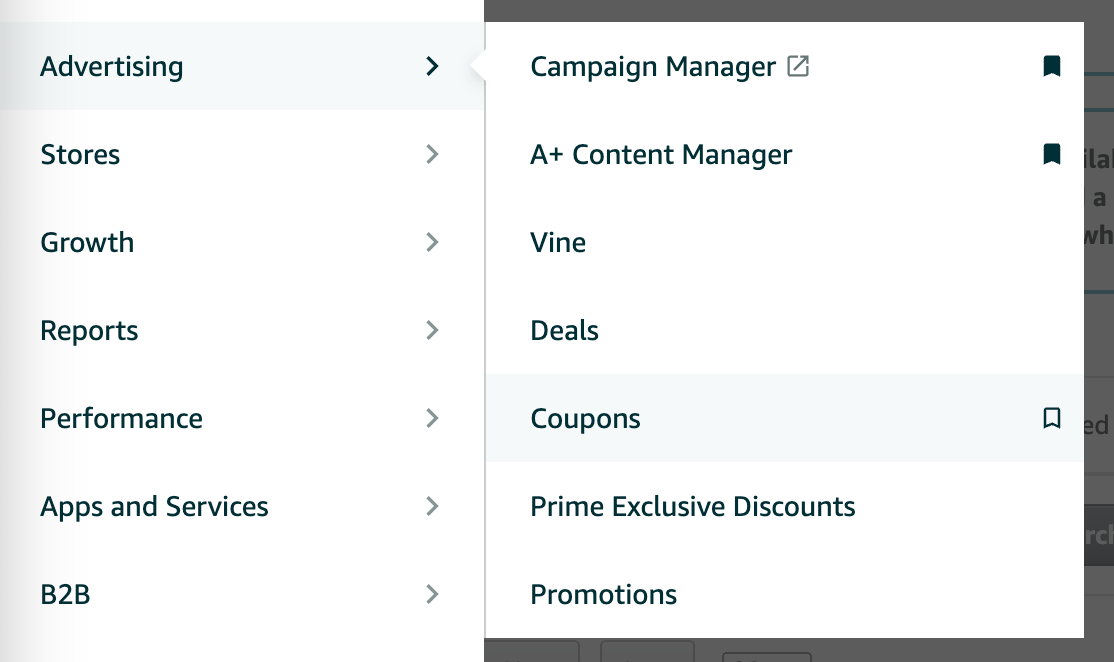Click the Performance chevron arrow
The image size is (1114, 662).
[x=432, y=418]
